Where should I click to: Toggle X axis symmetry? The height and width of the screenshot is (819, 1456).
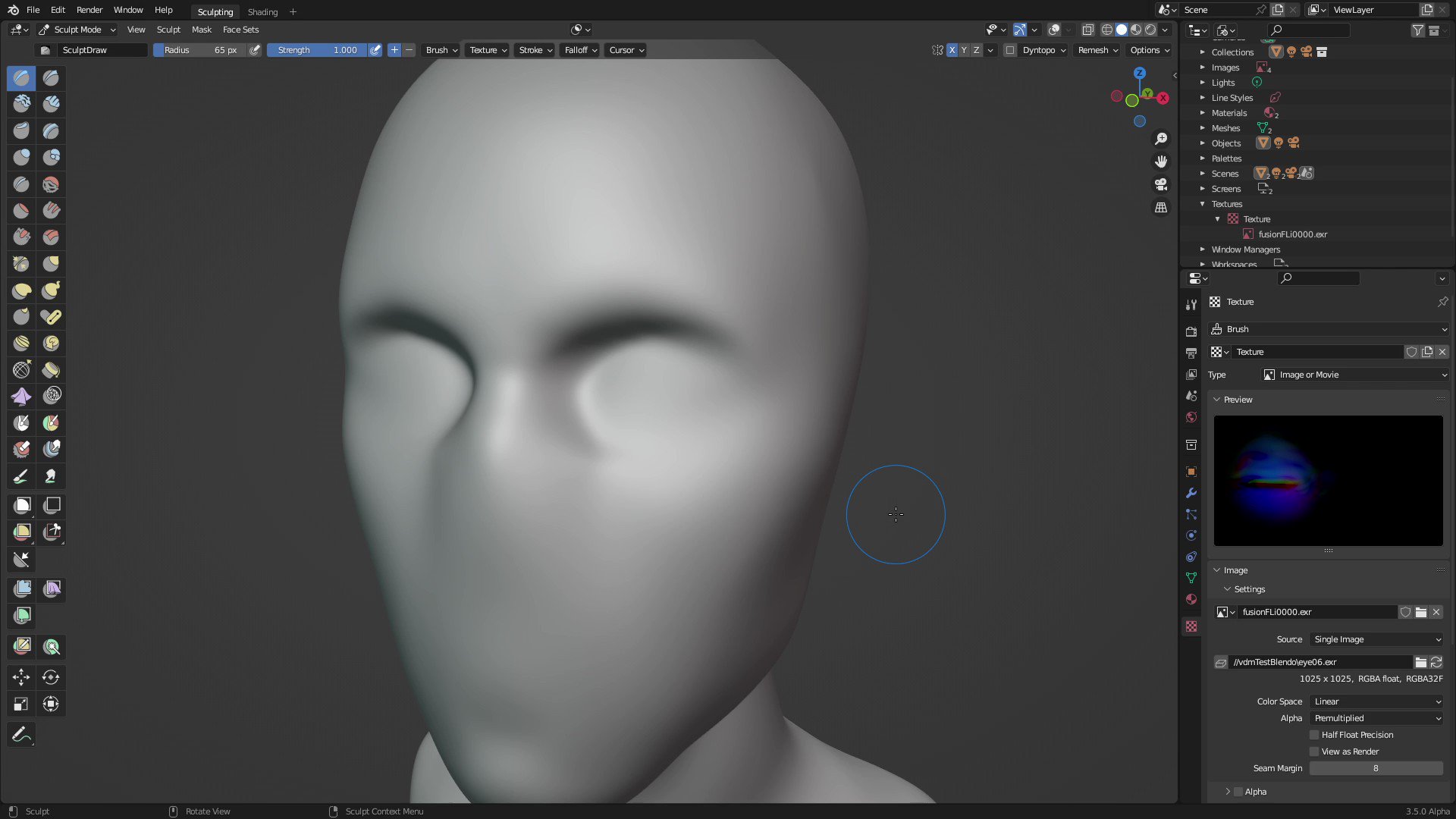click(x=952, y=50)
